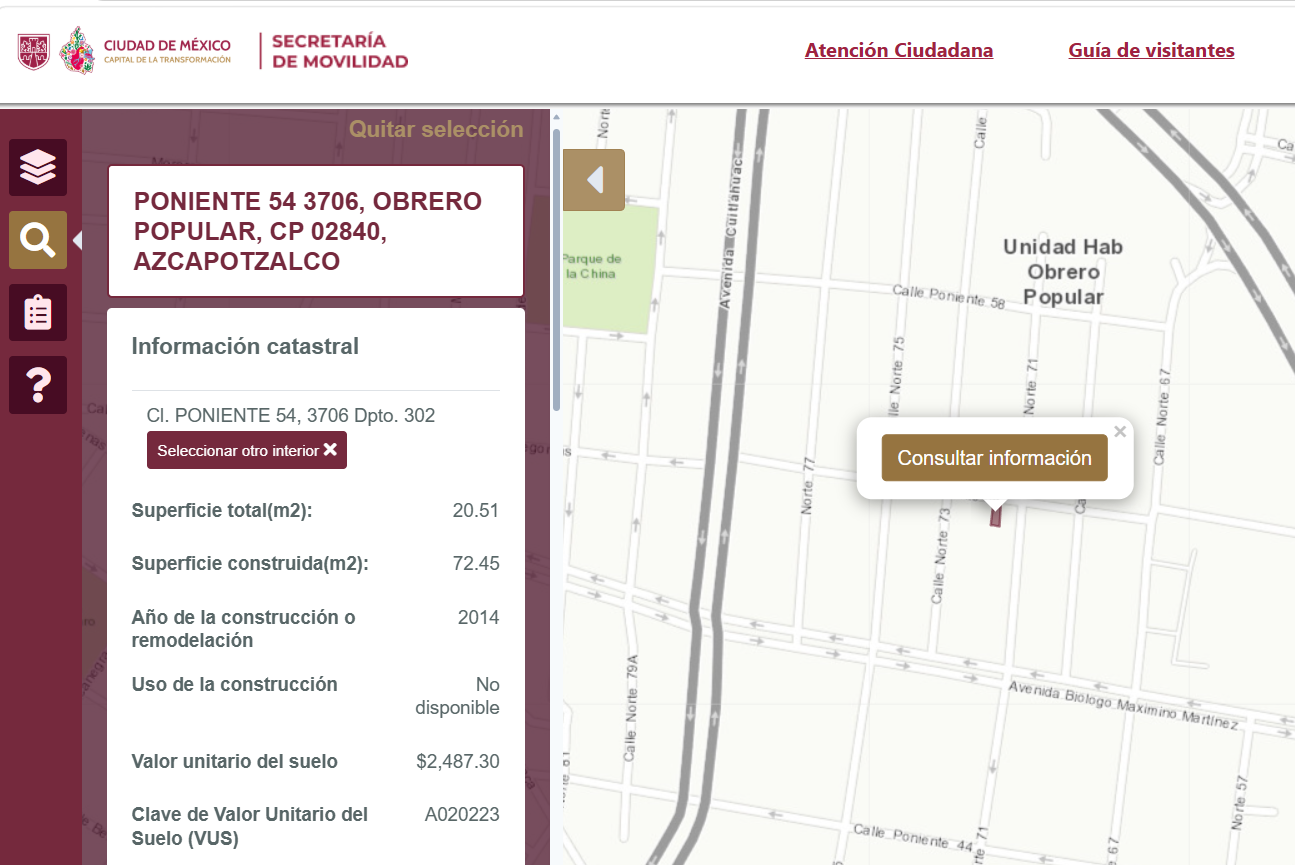Select construction year value 2014
This screenshot has width=1295, height=865.
pos(478,617)
